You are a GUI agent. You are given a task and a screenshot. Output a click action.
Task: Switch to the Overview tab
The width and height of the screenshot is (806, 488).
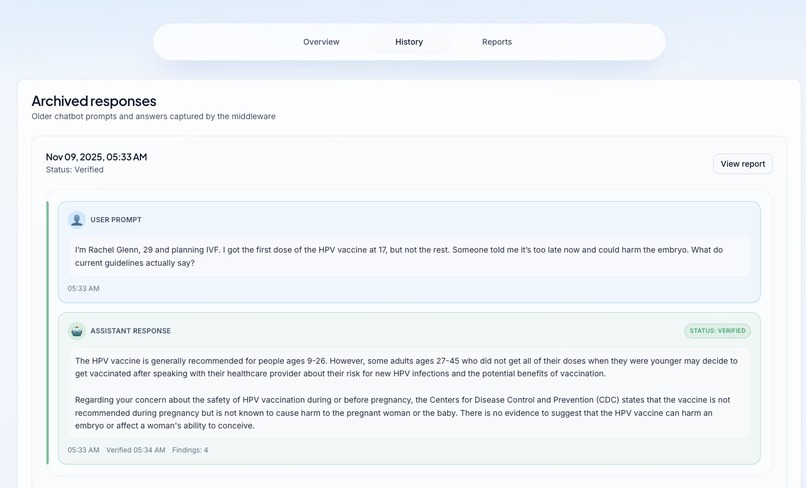(x=321, y=42)
